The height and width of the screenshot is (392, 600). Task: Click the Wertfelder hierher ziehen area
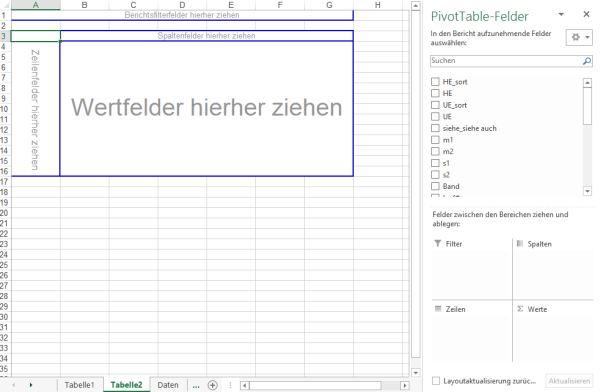point(207,108)
